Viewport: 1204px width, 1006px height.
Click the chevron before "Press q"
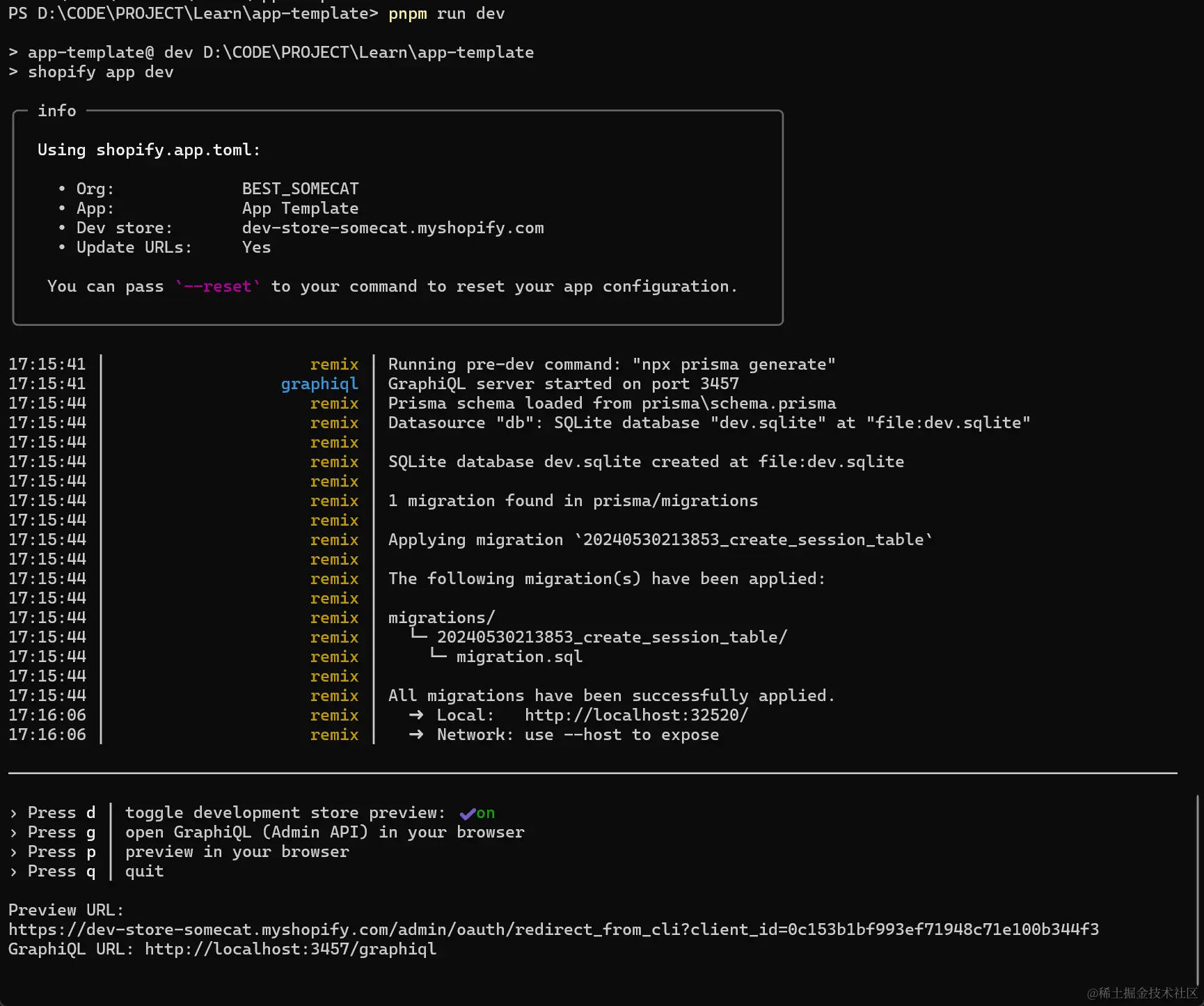(13, 872)
